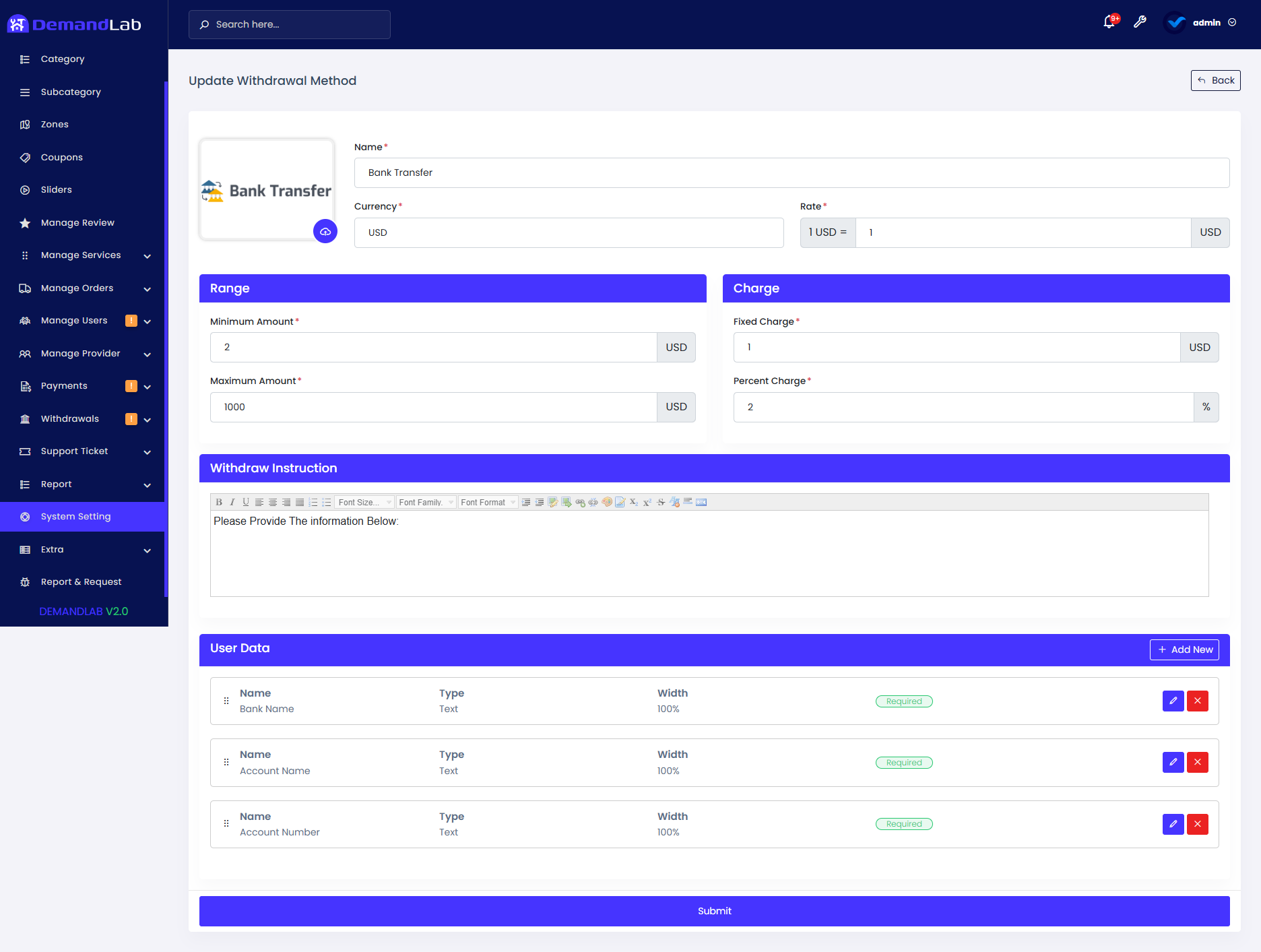Remove the Account Name field
This screenshot has width=1261, height=952.
1198,762
